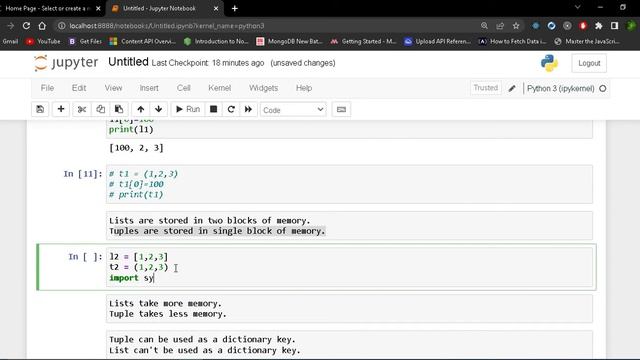This screenshot has width=640, height=360.
Task: Click the Last Checkpoint 18 minutes ago text
Action: coord(208,63)
